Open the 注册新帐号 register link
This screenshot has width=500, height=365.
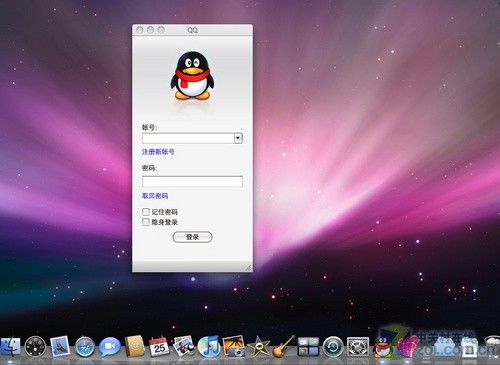coord(158,152)
